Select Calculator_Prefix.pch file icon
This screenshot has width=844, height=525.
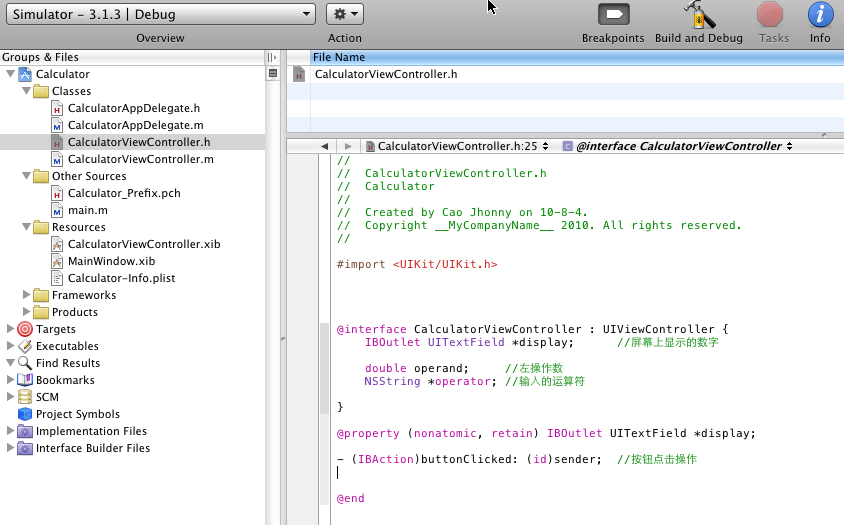pyautogui.click(x=57, y=193)
